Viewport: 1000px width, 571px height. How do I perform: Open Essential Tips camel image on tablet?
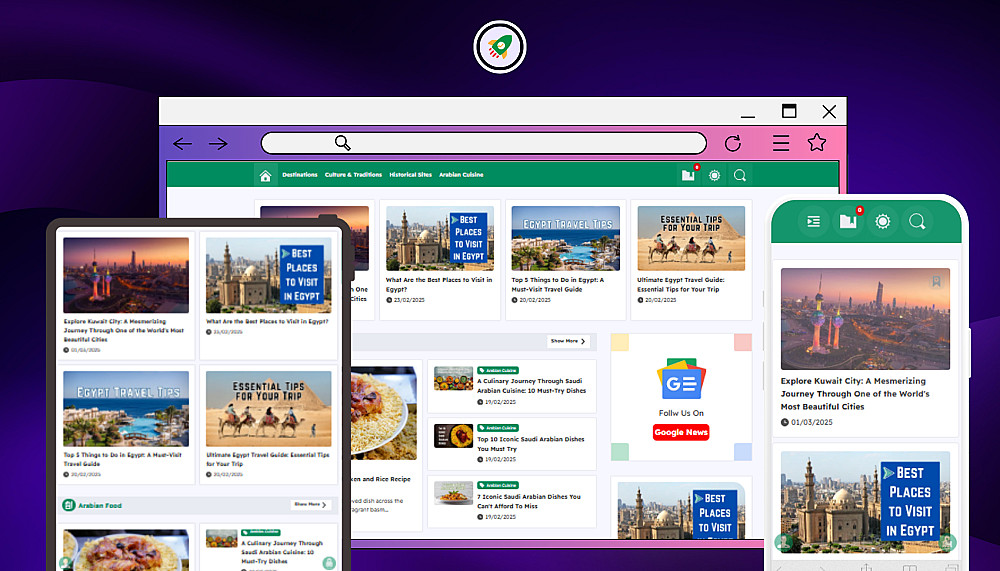click(x=268, y=409)
